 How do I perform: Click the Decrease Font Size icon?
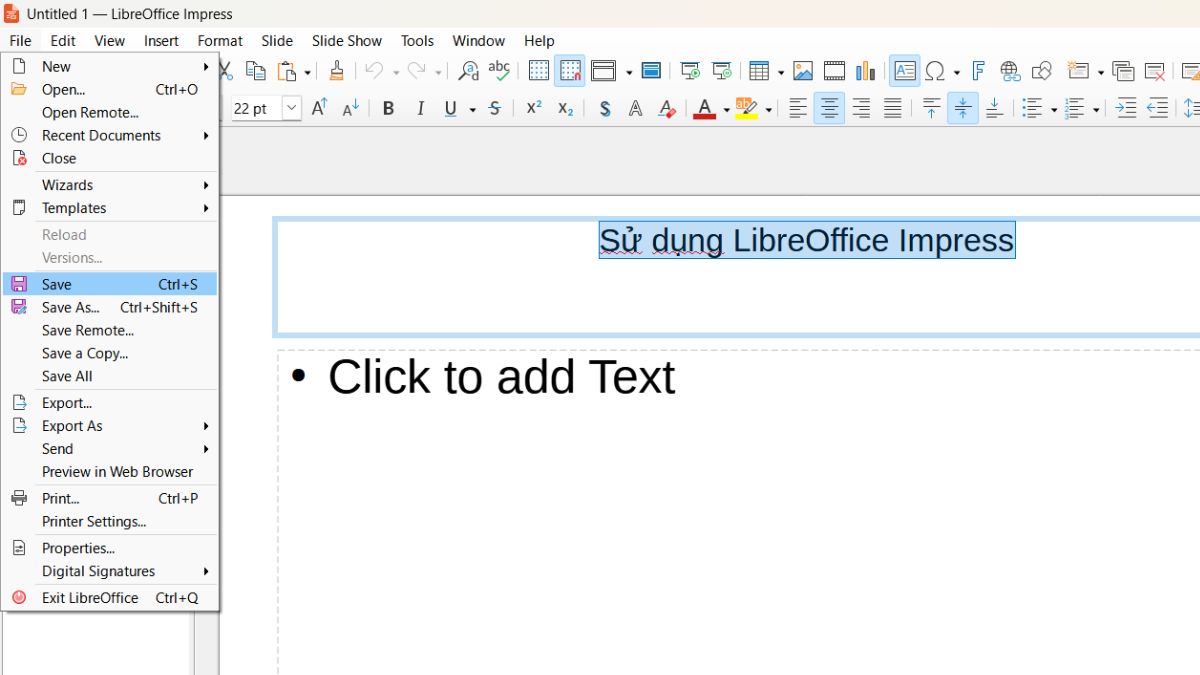click(351, 108)
